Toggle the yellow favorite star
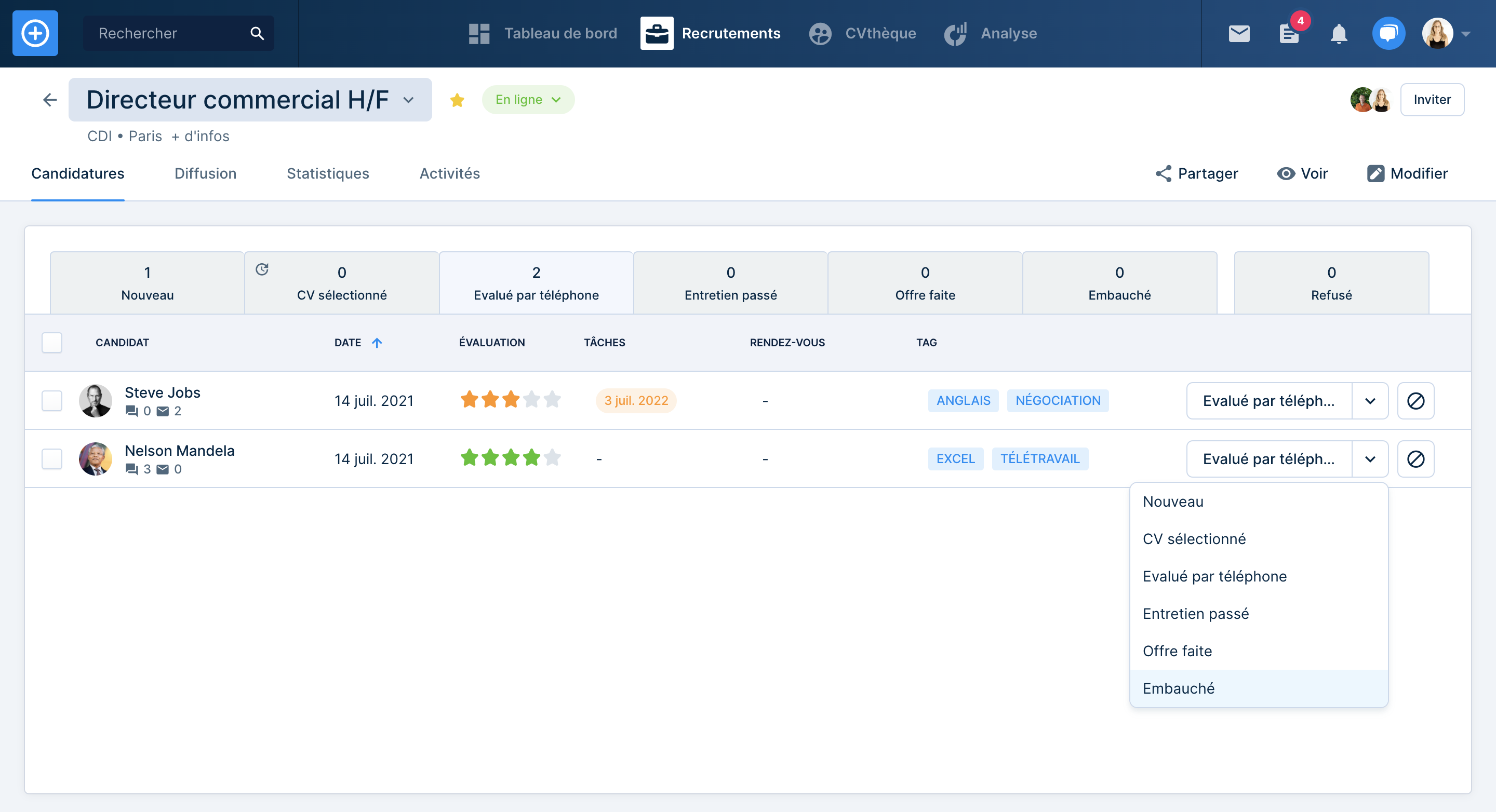The height and width of the screenshot is (812, 1496). [x=457, y=100]
